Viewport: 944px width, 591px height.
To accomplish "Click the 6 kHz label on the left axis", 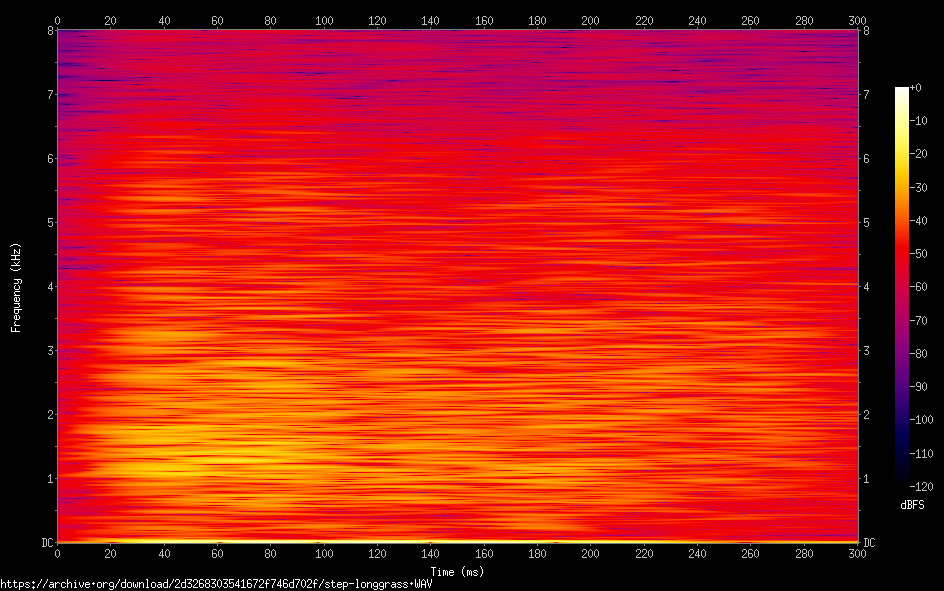I will [49, 159].
